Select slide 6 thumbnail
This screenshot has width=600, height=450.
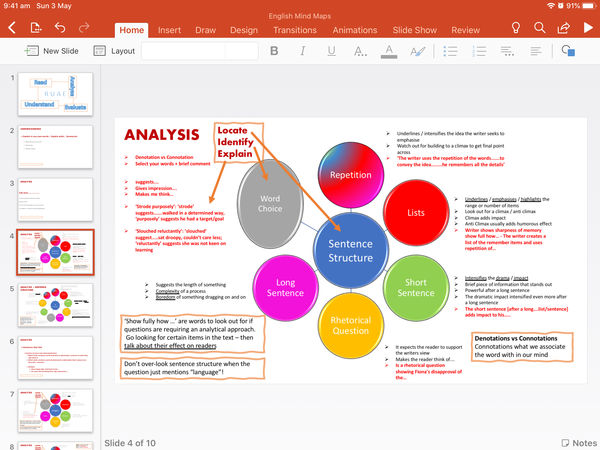(55, 358)
